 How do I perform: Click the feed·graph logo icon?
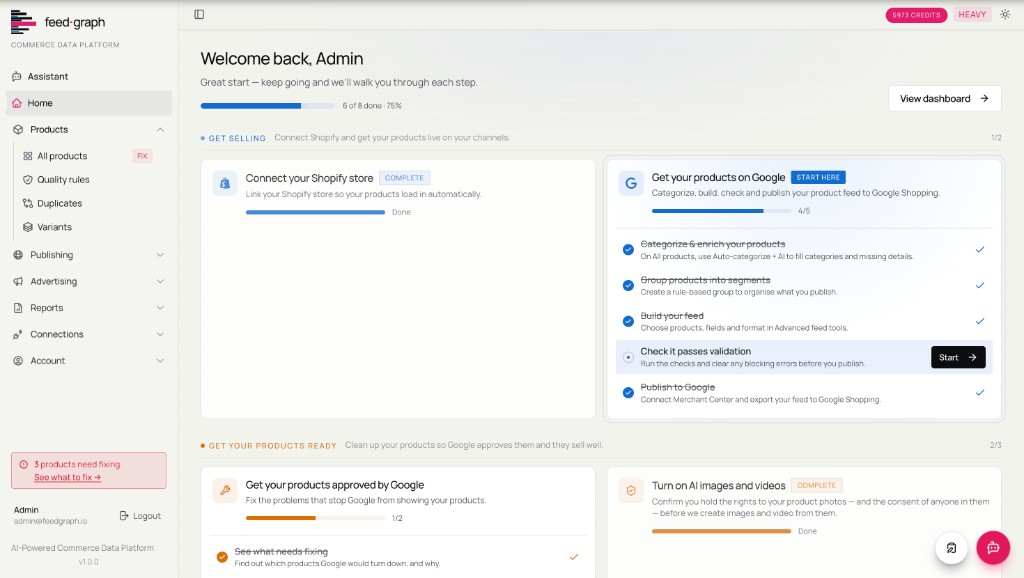coord(23,22)
